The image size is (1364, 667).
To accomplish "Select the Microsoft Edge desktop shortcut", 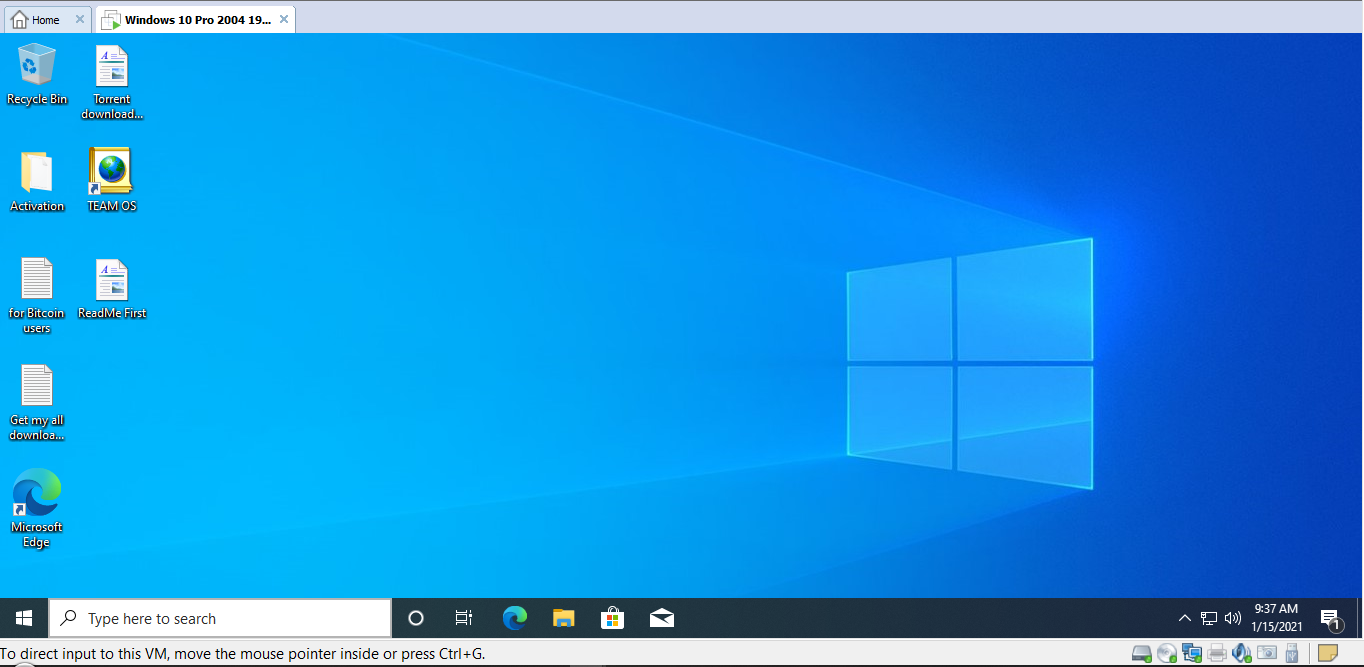I will click(37, 508).
